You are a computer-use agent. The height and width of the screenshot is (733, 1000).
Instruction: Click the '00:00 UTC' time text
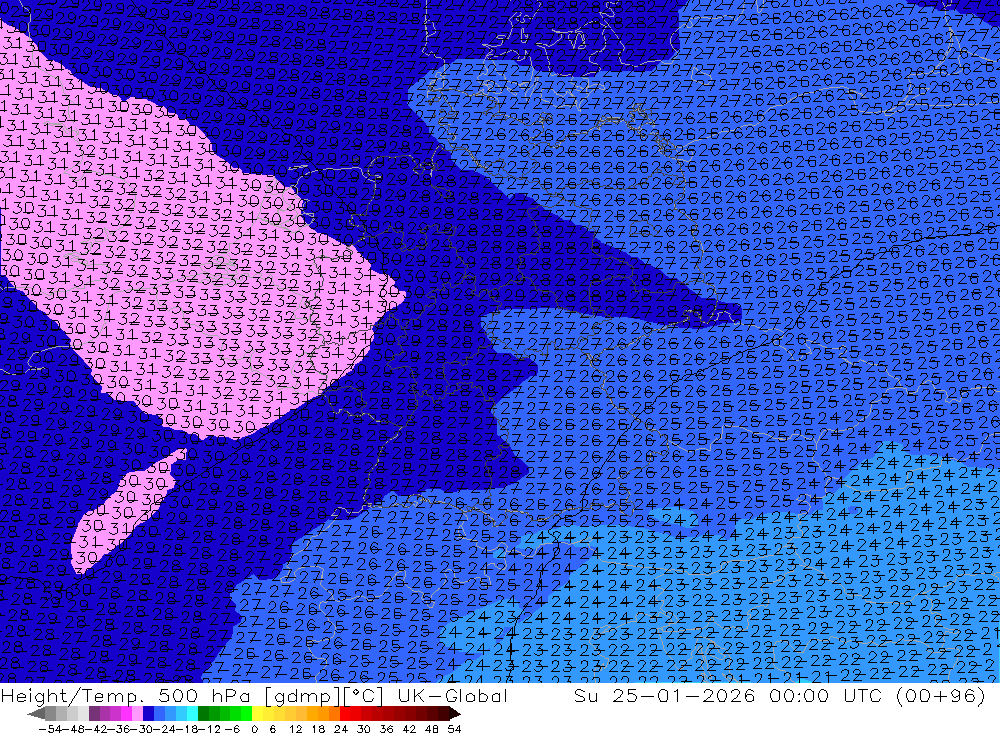[x=826, y=696]
